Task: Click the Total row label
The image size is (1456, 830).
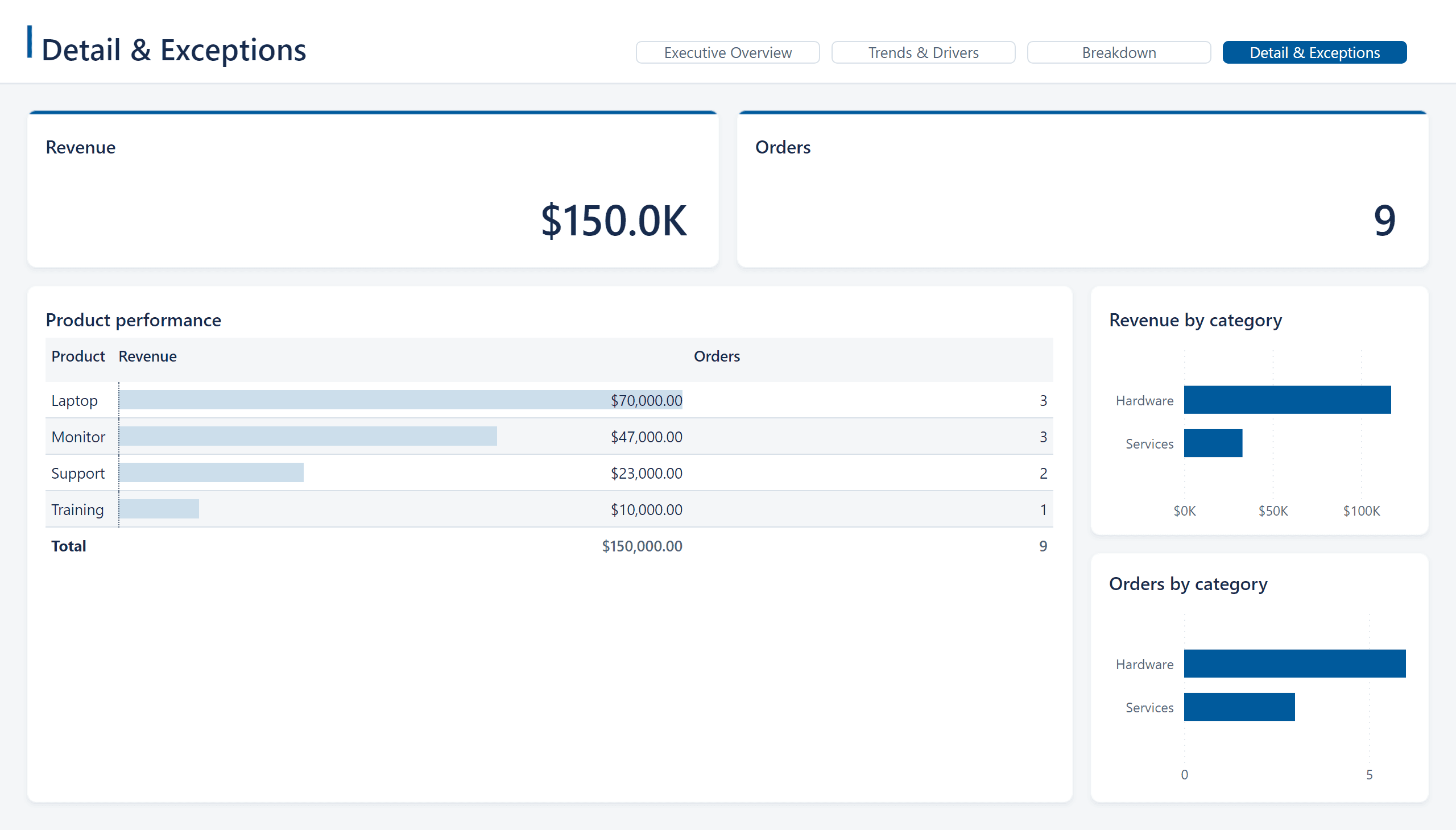Action: click(69, 546)
